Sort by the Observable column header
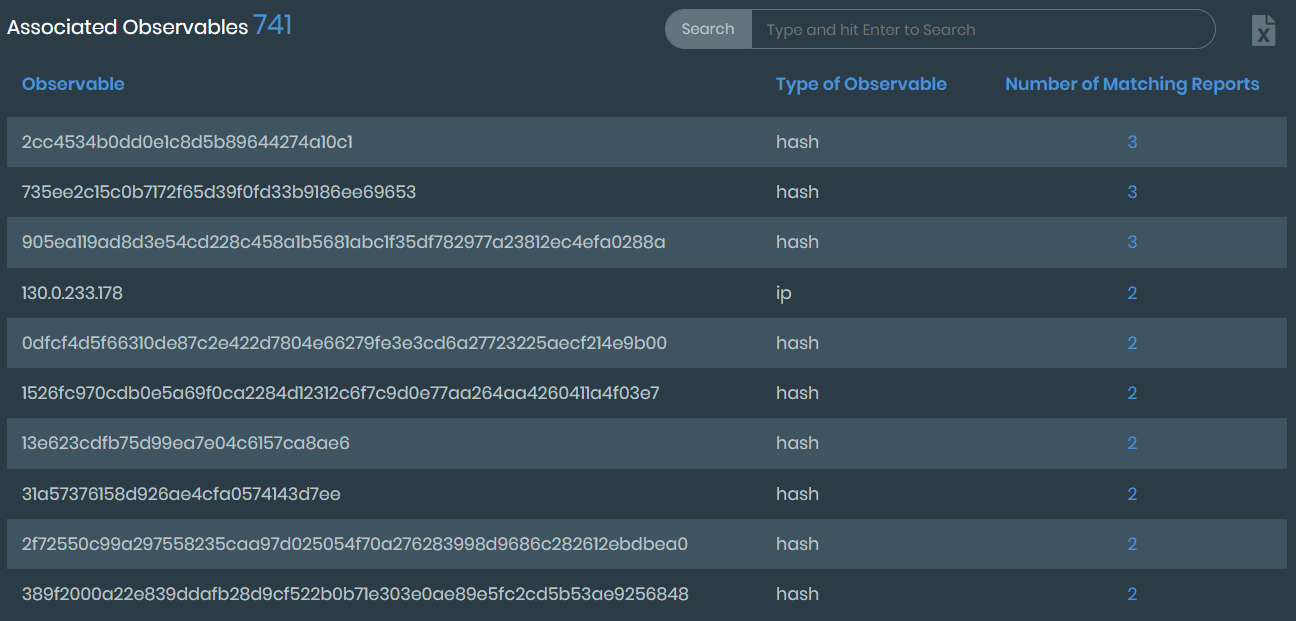This screenshot has height=621, width=1296. (73, 84)
